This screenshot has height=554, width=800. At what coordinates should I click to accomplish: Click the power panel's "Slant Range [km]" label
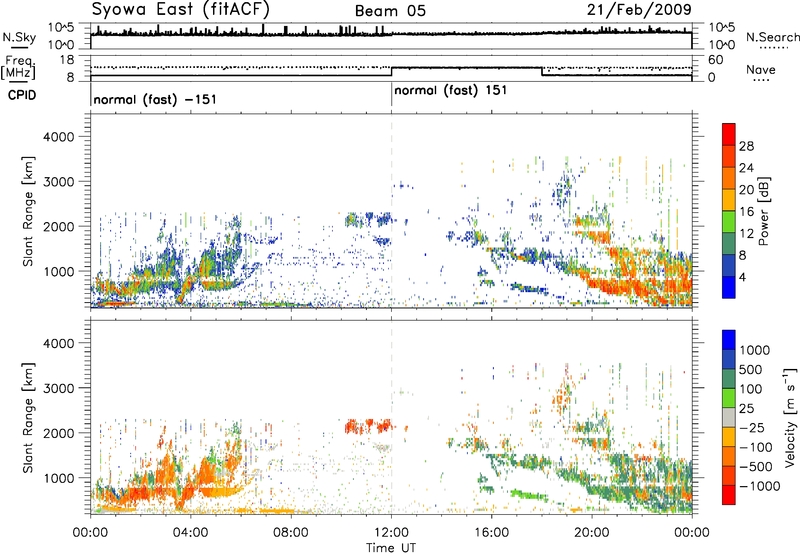28,211
